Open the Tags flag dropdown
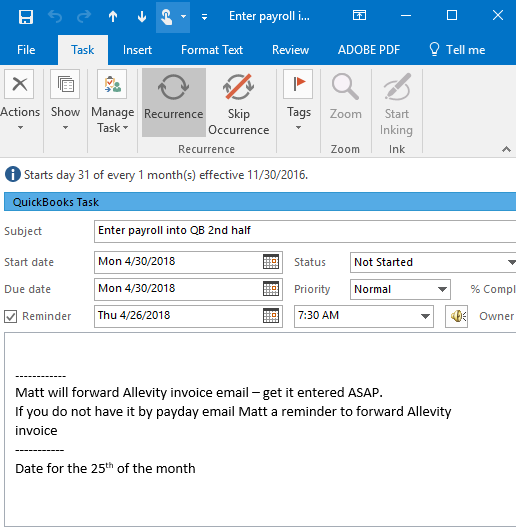Image resolution: width=516 pixels, height=529 pixels. pos(298,101)
